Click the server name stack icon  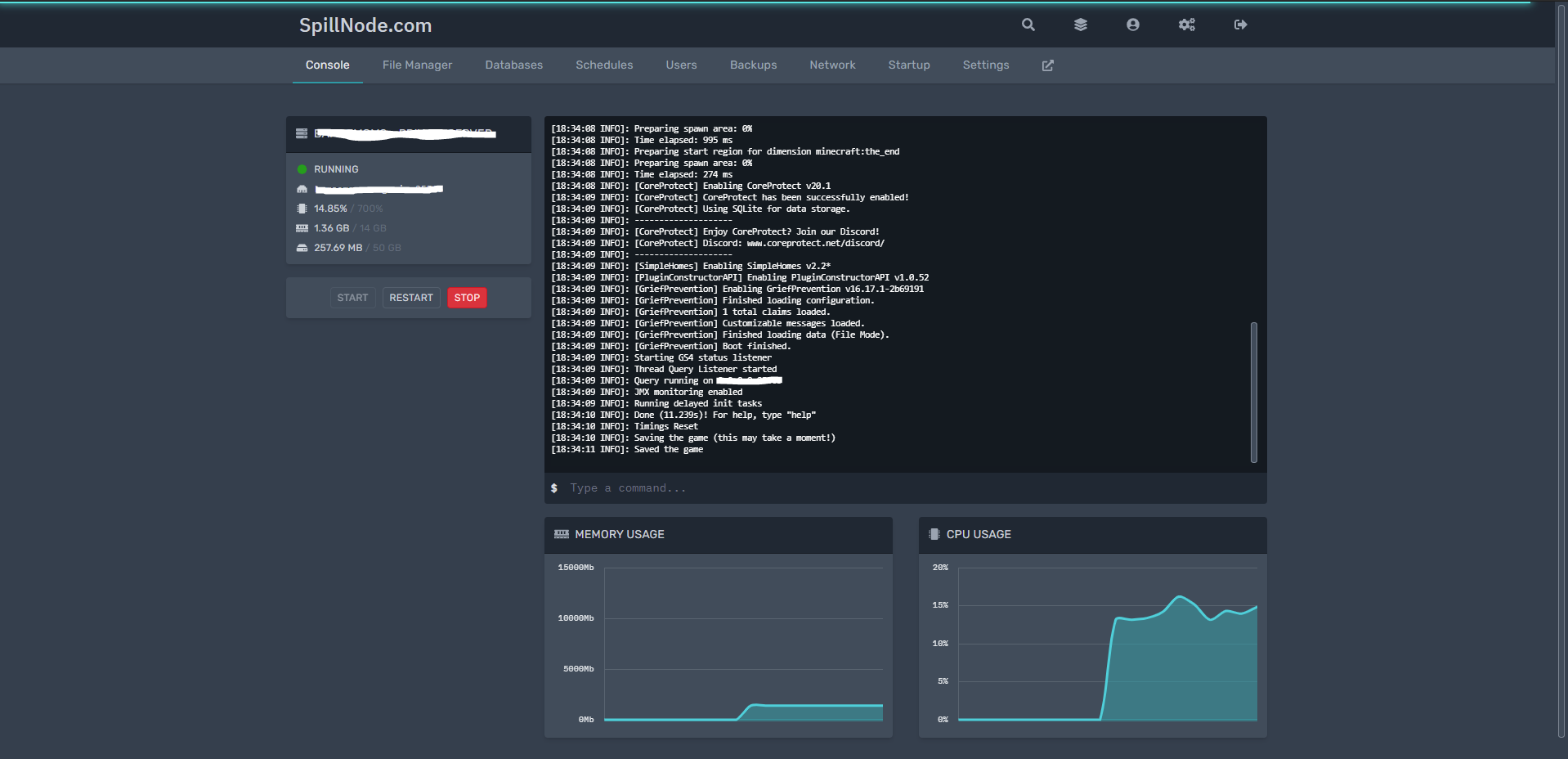pyautogui.click(x=302, y=133)
